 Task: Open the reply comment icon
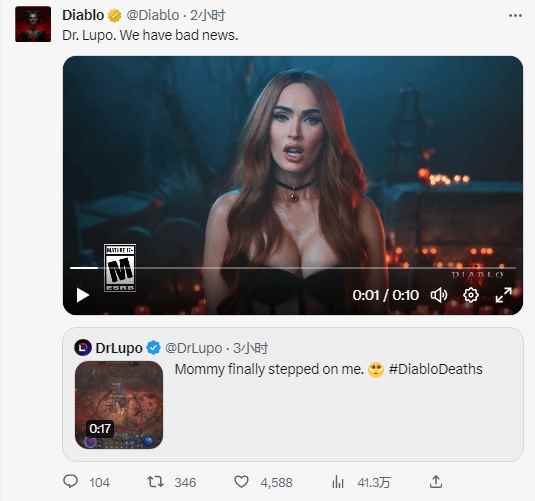(x=71, y=481)
